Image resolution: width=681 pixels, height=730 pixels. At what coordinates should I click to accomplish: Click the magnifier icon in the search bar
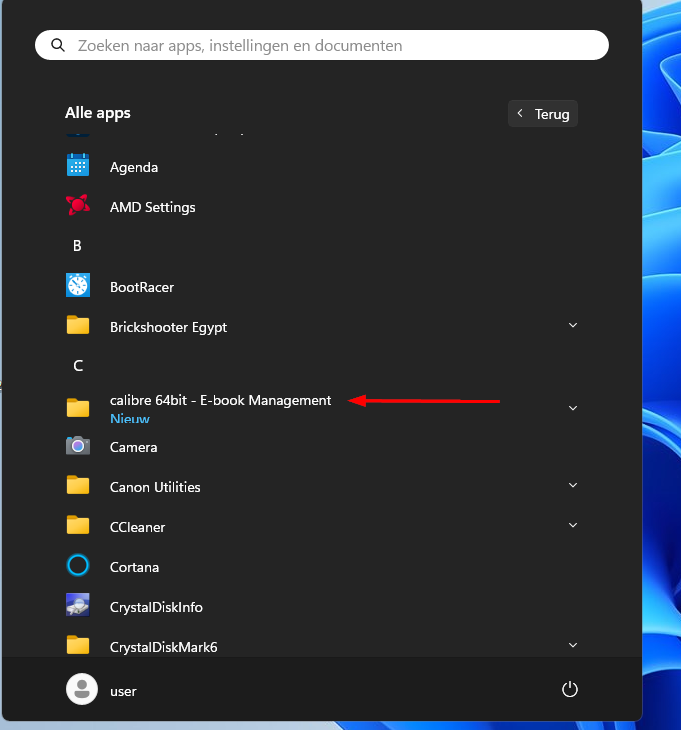(x=58, y=45)
